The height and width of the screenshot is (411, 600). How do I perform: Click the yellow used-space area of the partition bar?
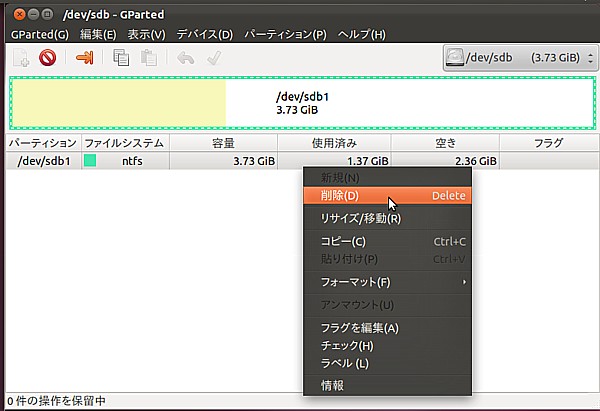(119, 103)
